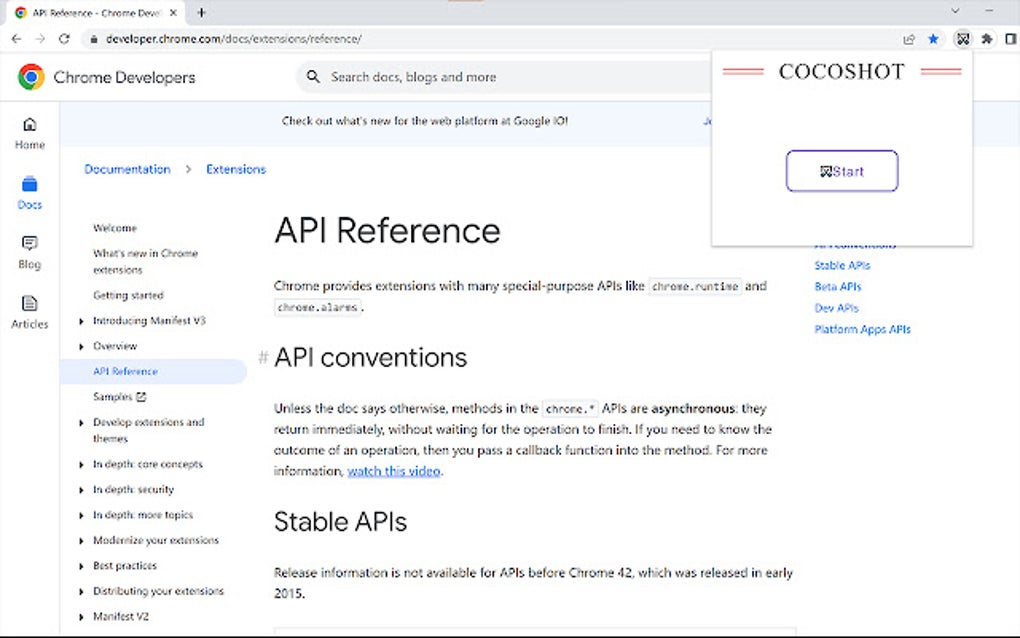
Task: Bookmark this page via the star icon
Action: tap(933, 38)
